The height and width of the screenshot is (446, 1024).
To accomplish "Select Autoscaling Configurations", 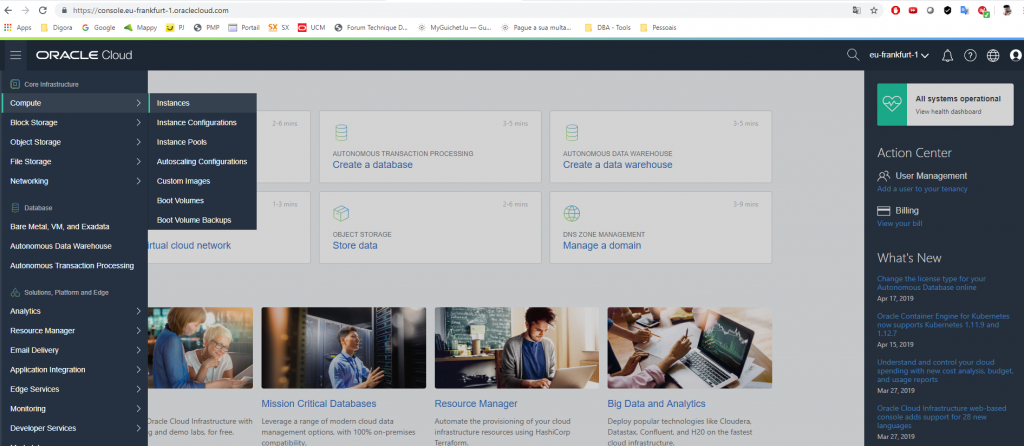I will tap(202, 161).
